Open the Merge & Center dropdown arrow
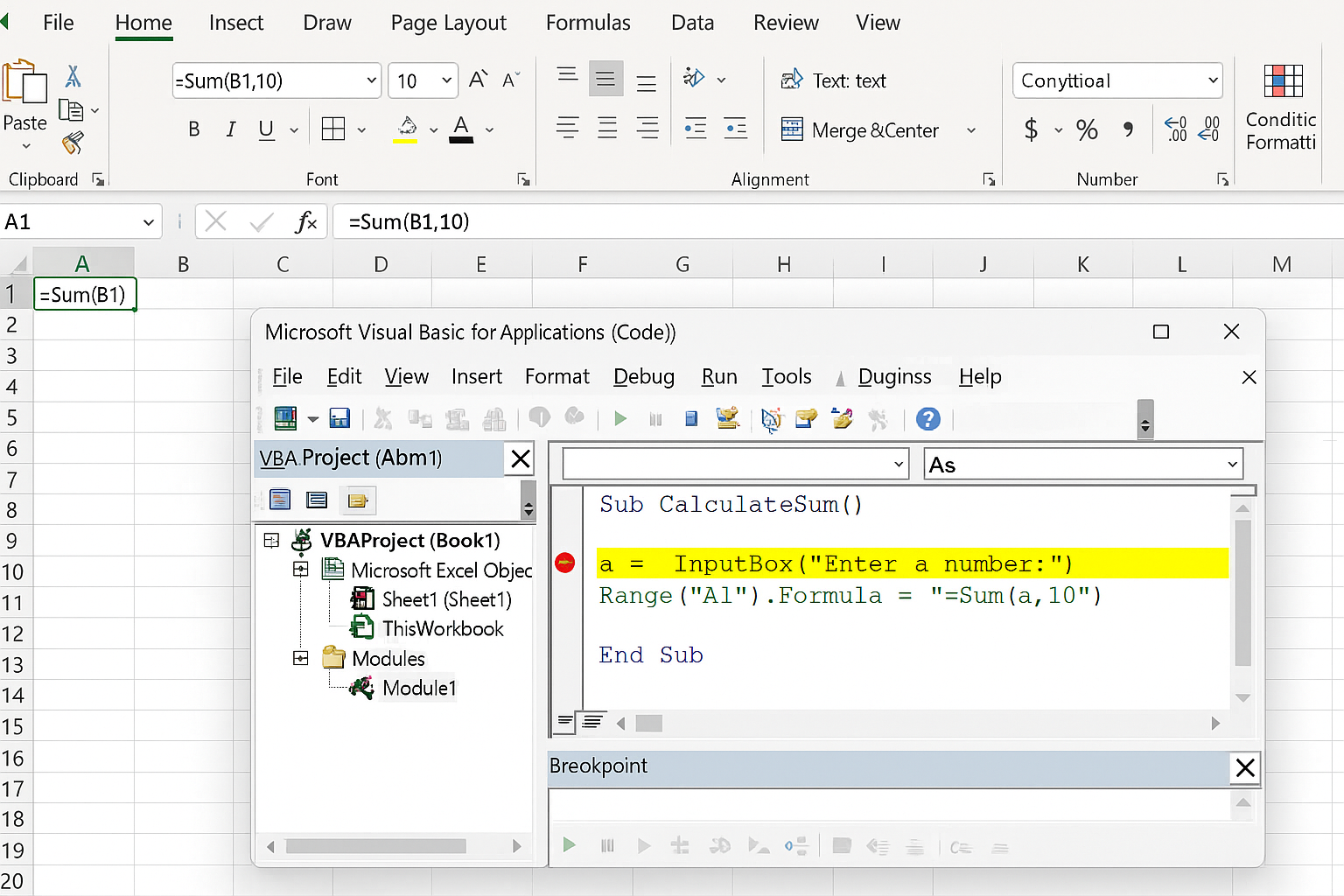Screen dimensions: 1344x896 coord(971,130)
